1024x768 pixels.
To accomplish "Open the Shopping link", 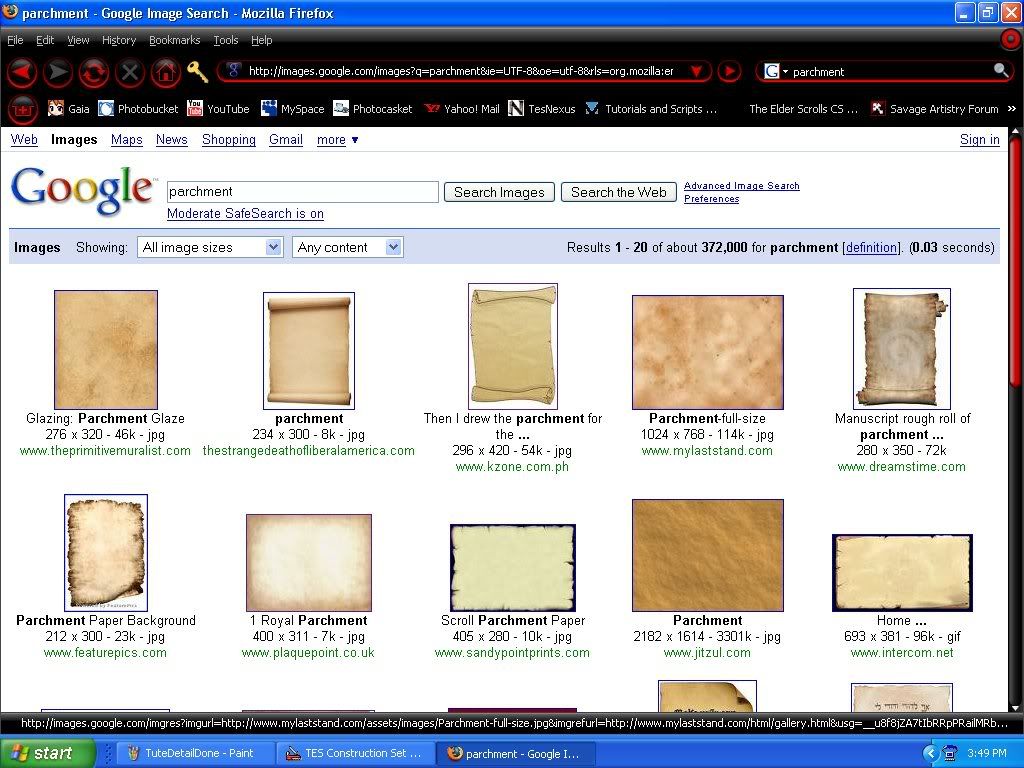I will [229, 140].
